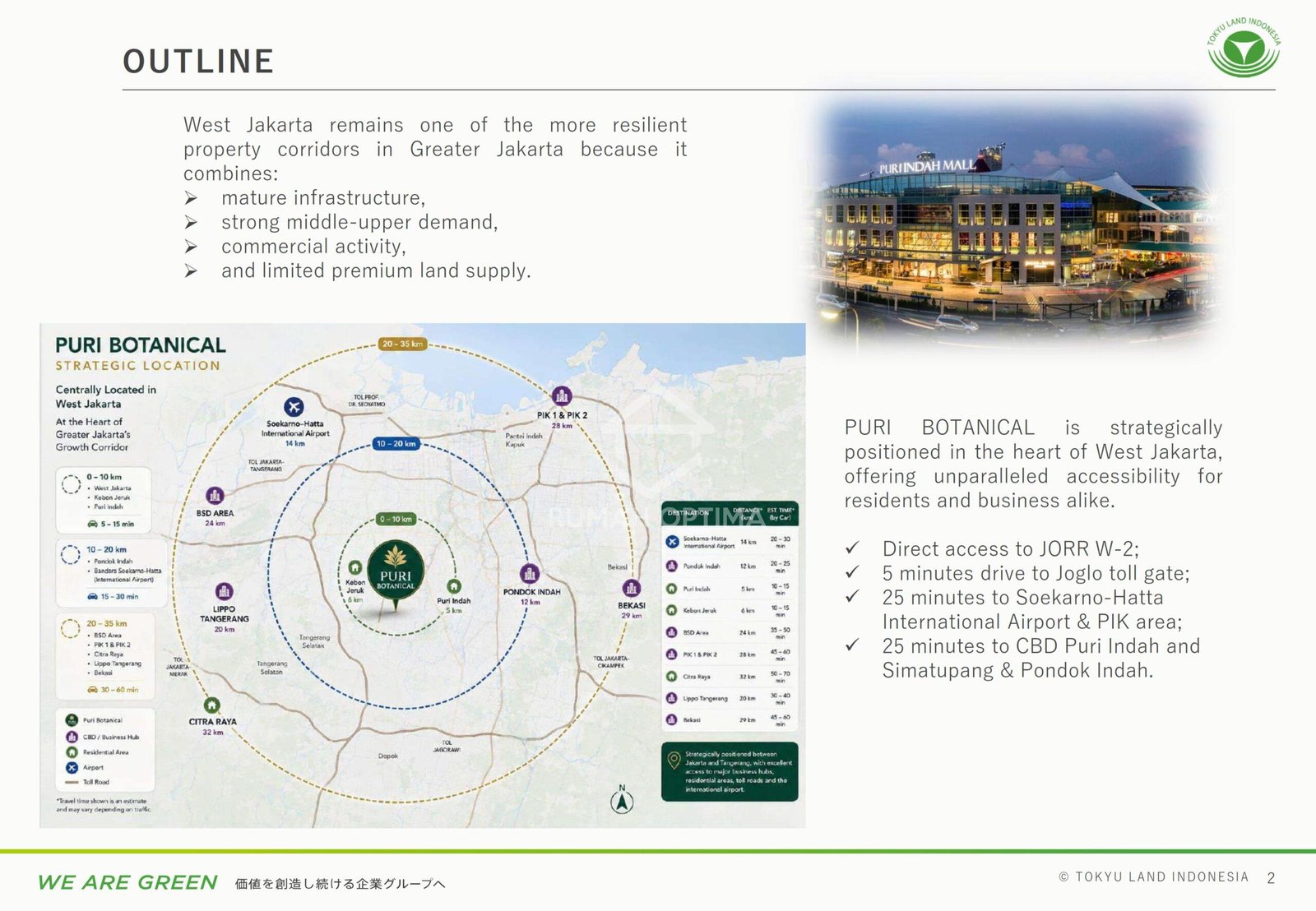Click the north compass icon
1316x911 pixels.
click(x=622, y=799)
